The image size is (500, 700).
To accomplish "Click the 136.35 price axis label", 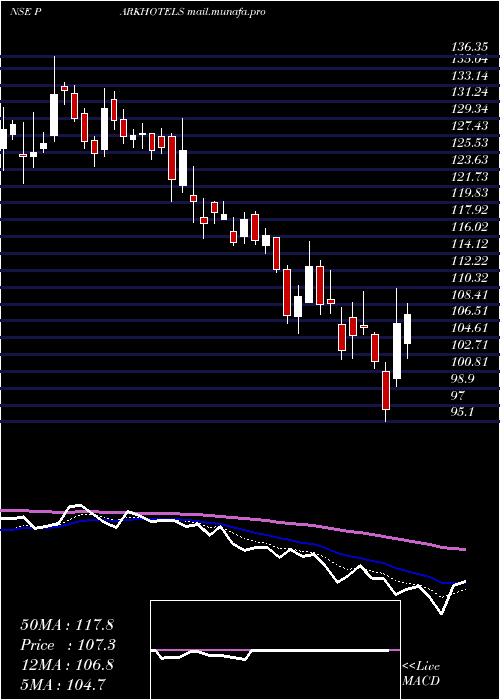I will pos(470,47).
